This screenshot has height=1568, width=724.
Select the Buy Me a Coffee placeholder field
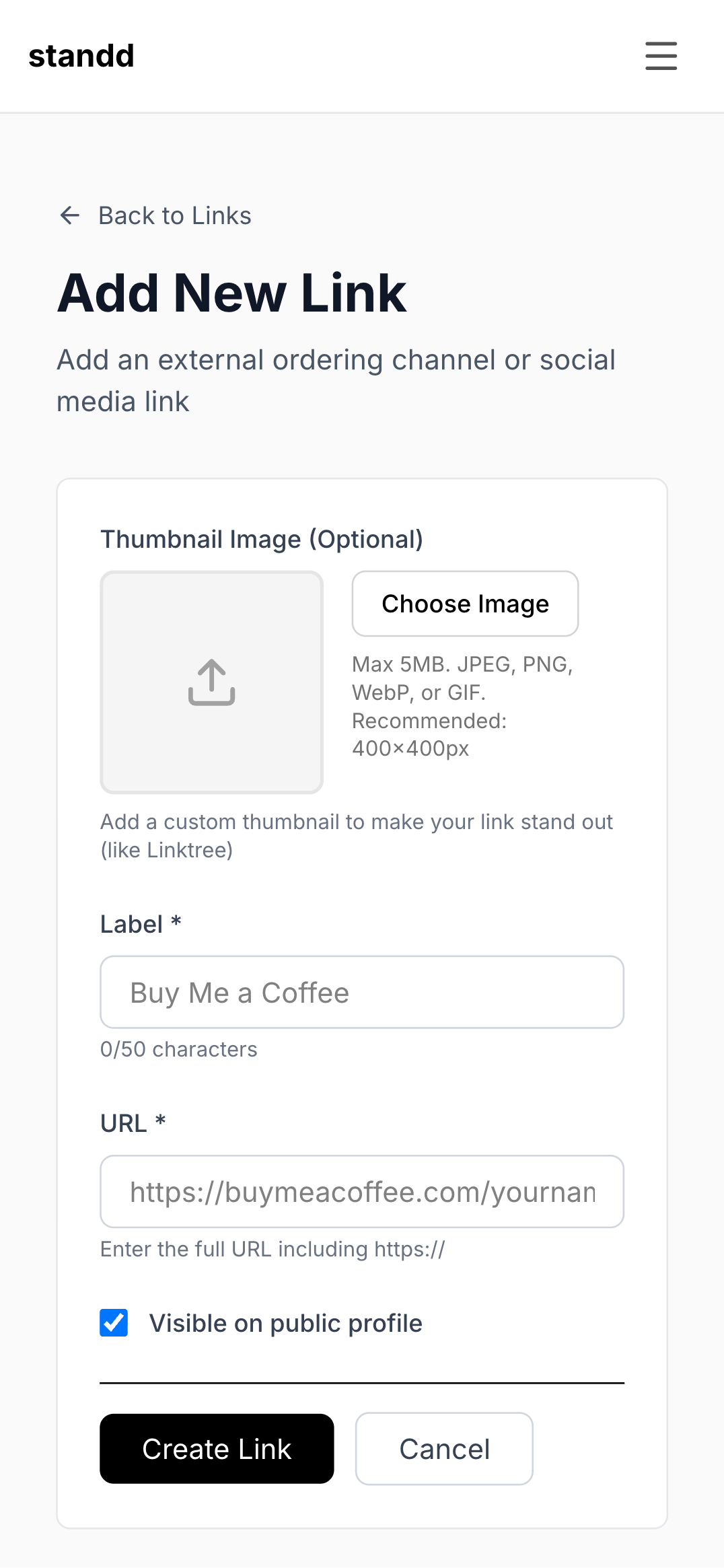pos(361,992)
